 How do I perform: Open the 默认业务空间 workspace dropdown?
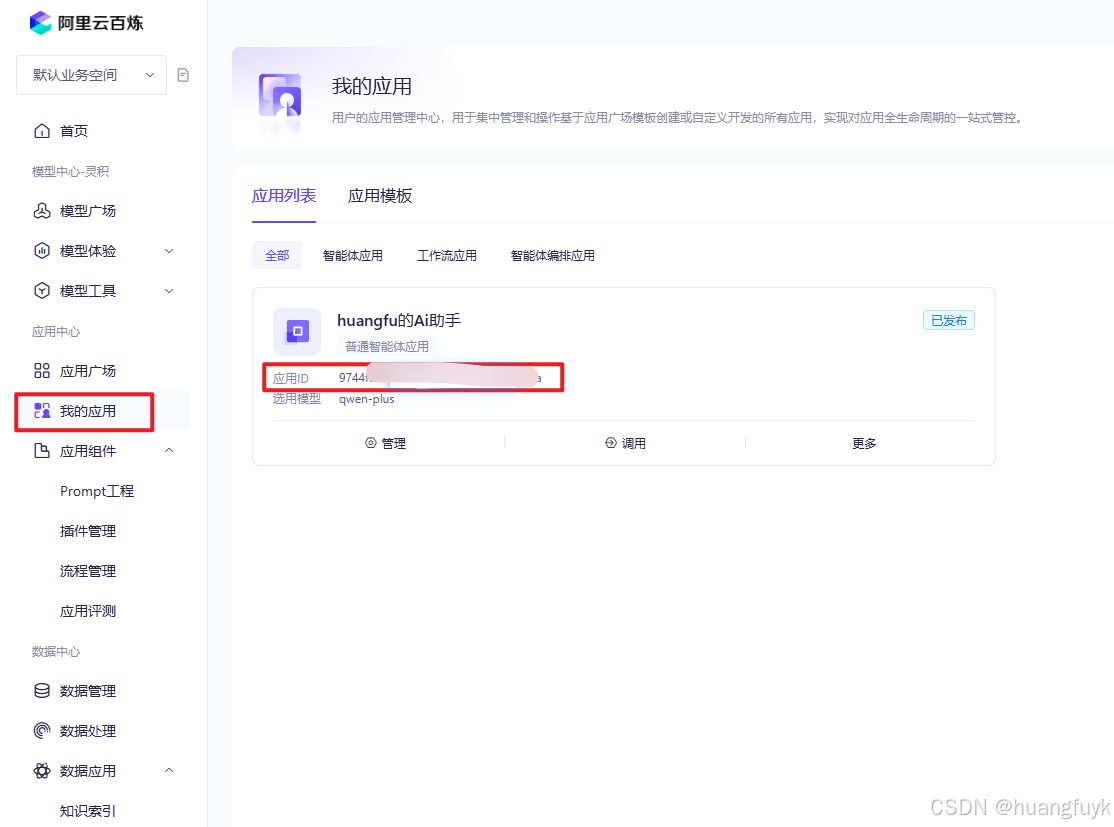[91, 75]
